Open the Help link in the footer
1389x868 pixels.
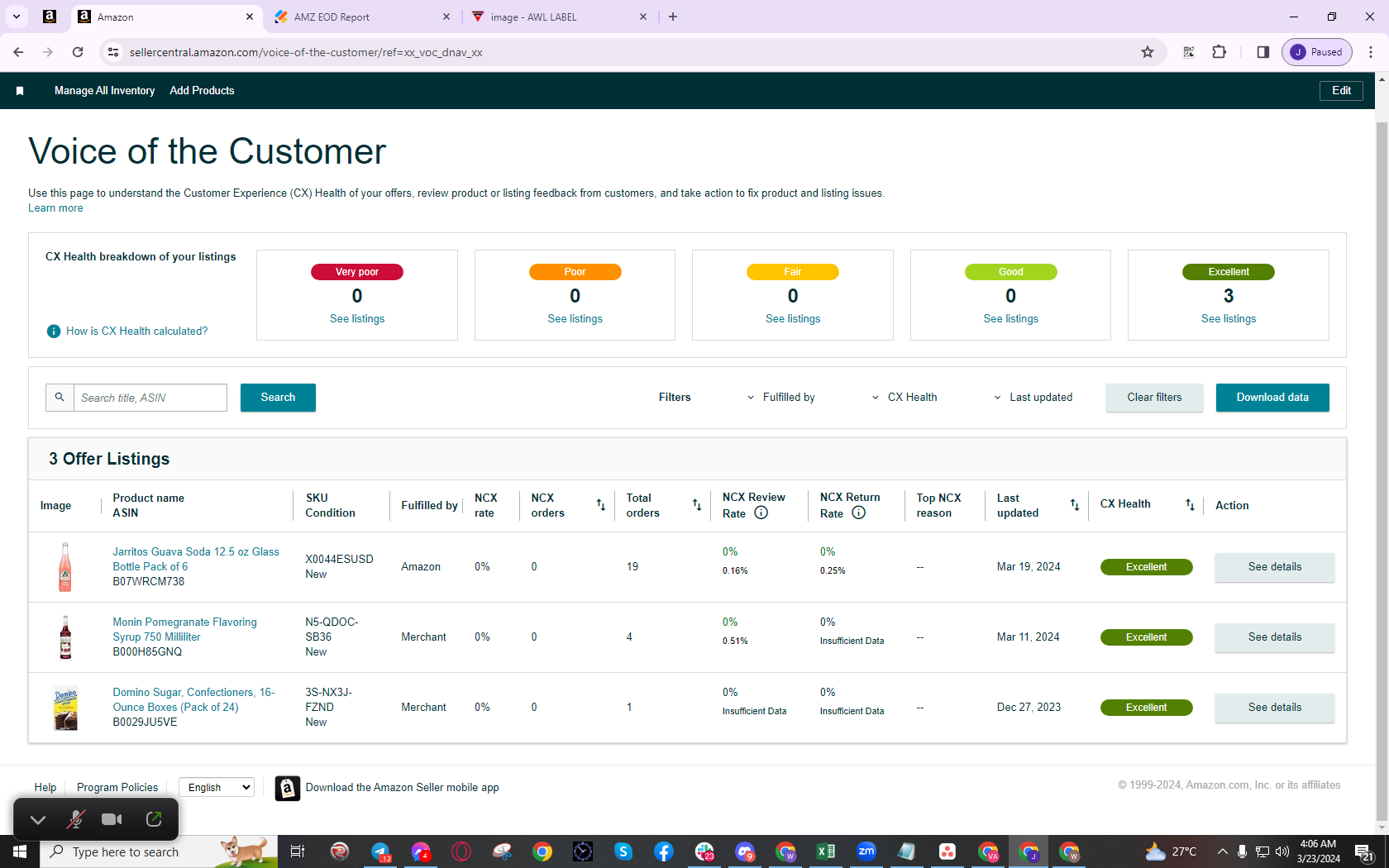45,788
